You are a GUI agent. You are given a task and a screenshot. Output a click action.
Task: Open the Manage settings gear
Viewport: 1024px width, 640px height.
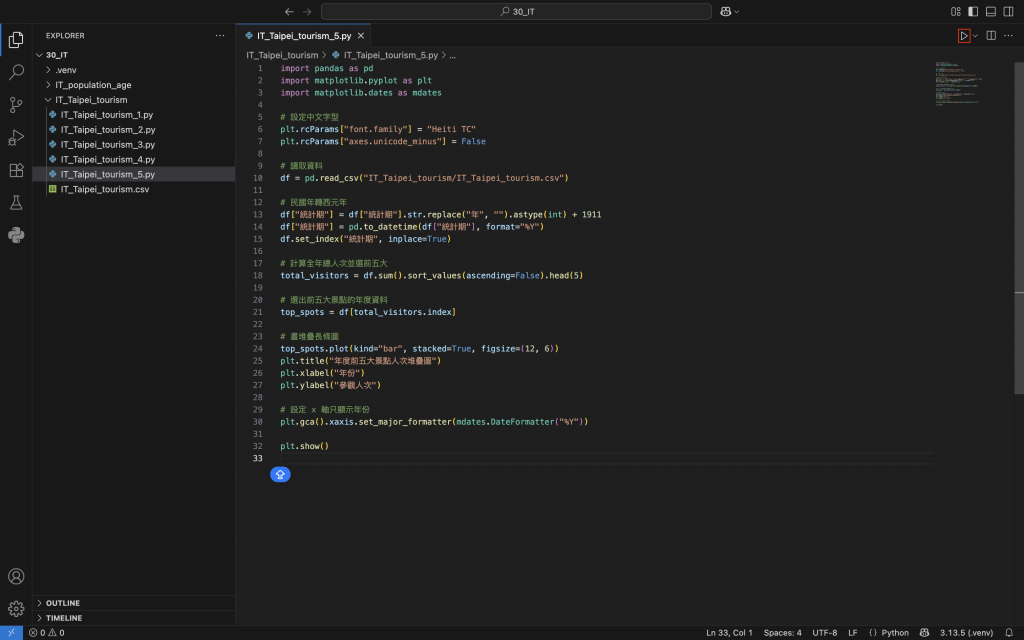[16, 608]
